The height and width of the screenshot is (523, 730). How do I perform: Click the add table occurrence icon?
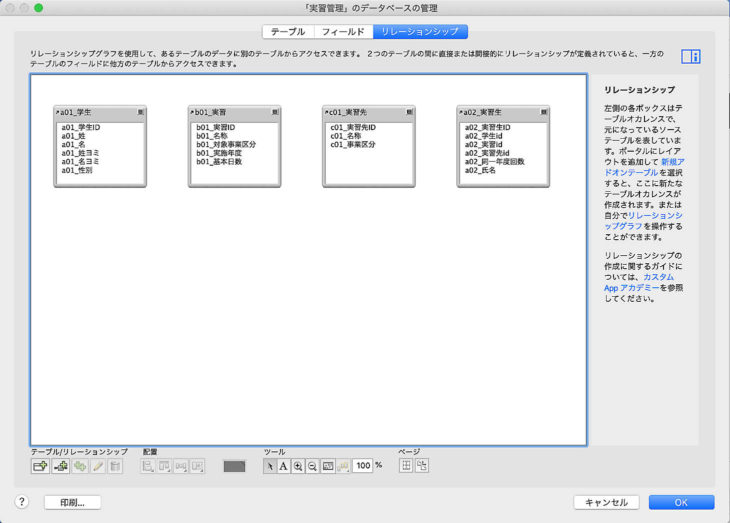40,466
